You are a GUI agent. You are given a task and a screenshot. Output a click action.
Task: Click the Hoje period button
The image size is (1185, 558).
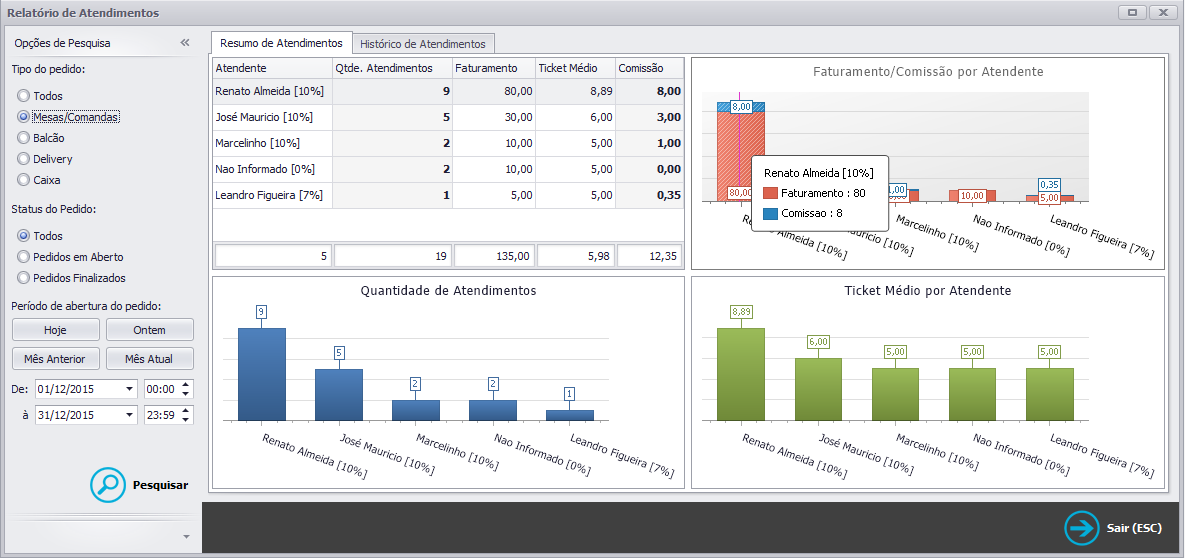click(55, 330)
